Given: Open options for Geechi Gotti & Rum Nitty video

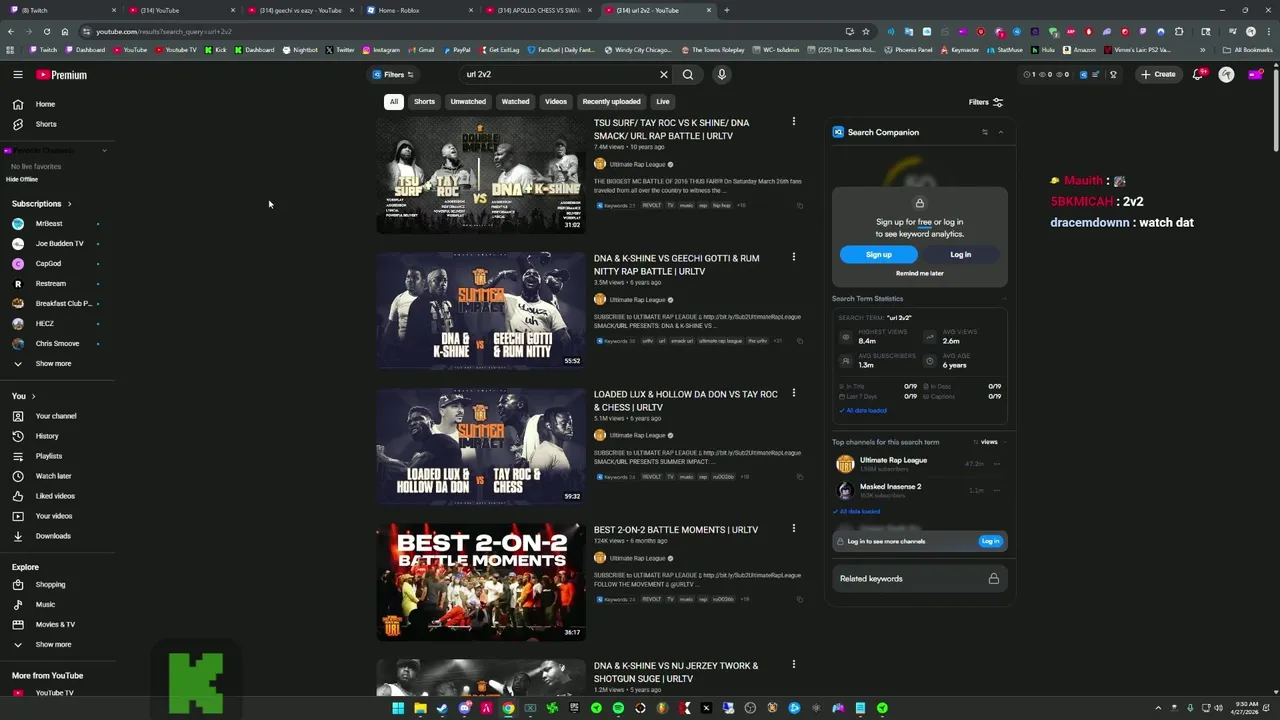Looking at the screenshot, I should (x=794, y=257).
